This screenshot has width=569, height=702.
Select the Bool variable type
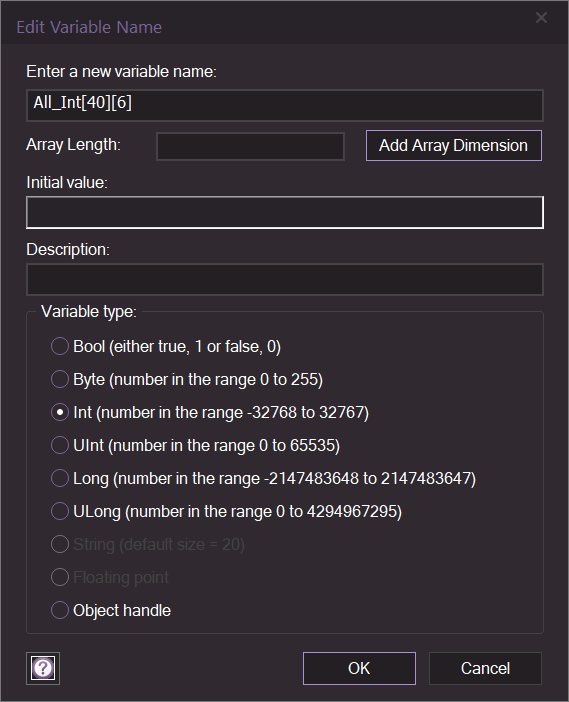[60, 347]
